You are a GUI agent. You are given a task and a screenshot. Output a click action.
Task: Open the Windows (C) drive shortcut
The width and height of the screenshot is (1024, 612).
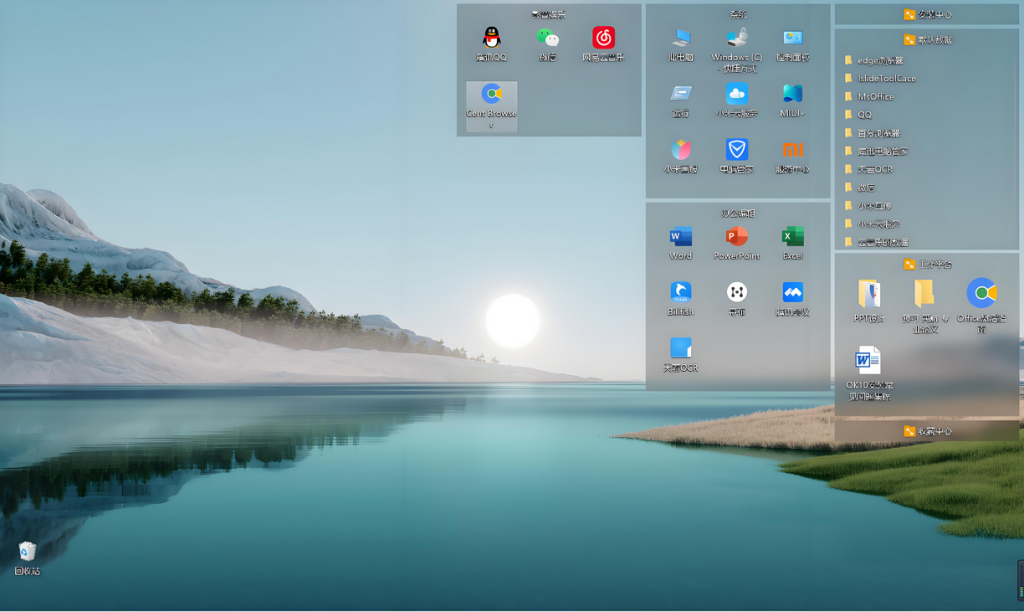(x=737, y=39)
